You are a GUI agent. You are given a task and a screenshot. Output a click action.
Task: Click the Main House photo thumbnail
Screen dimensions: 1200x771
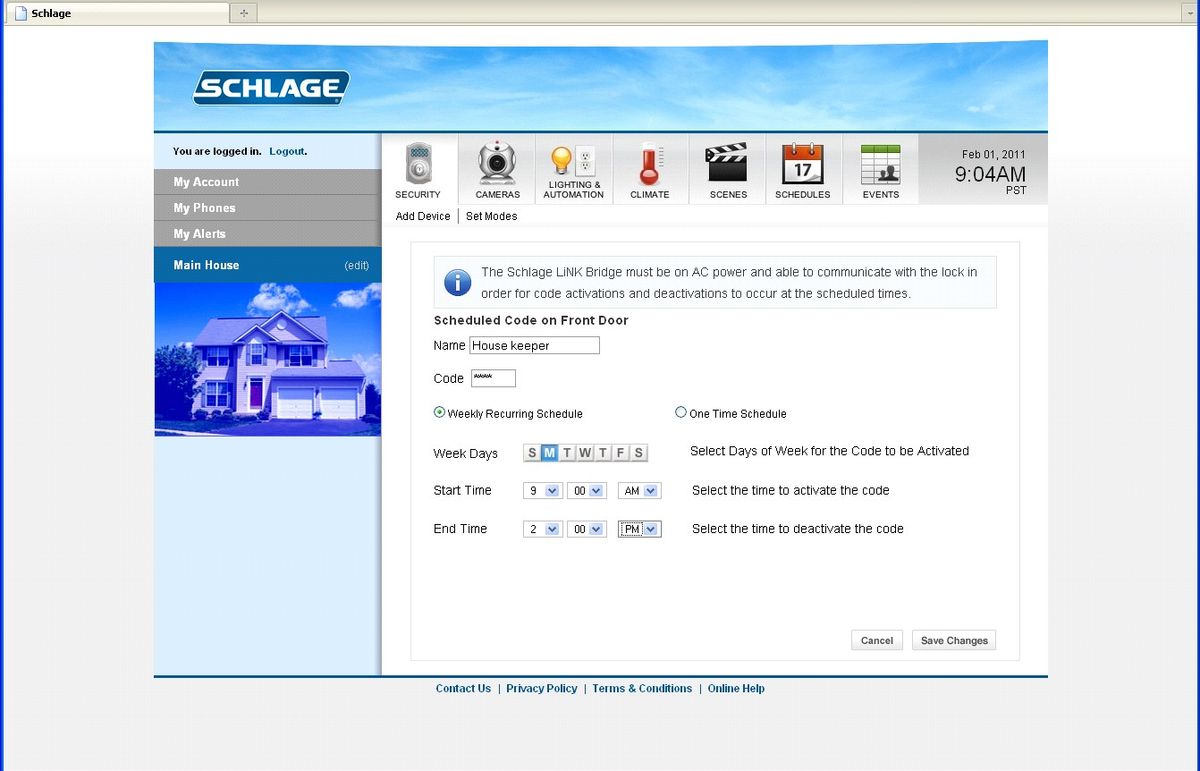click(x=267, y=359)
